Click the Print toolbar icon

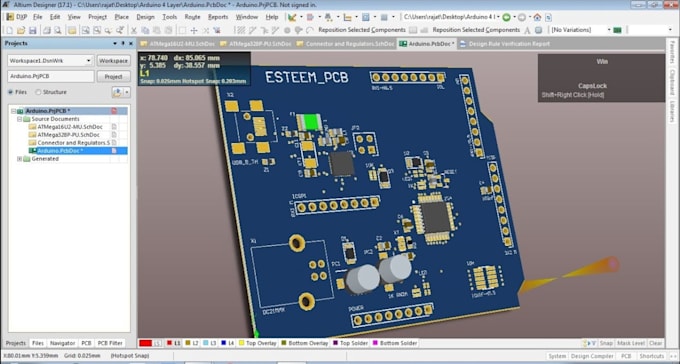coord(46,30)
